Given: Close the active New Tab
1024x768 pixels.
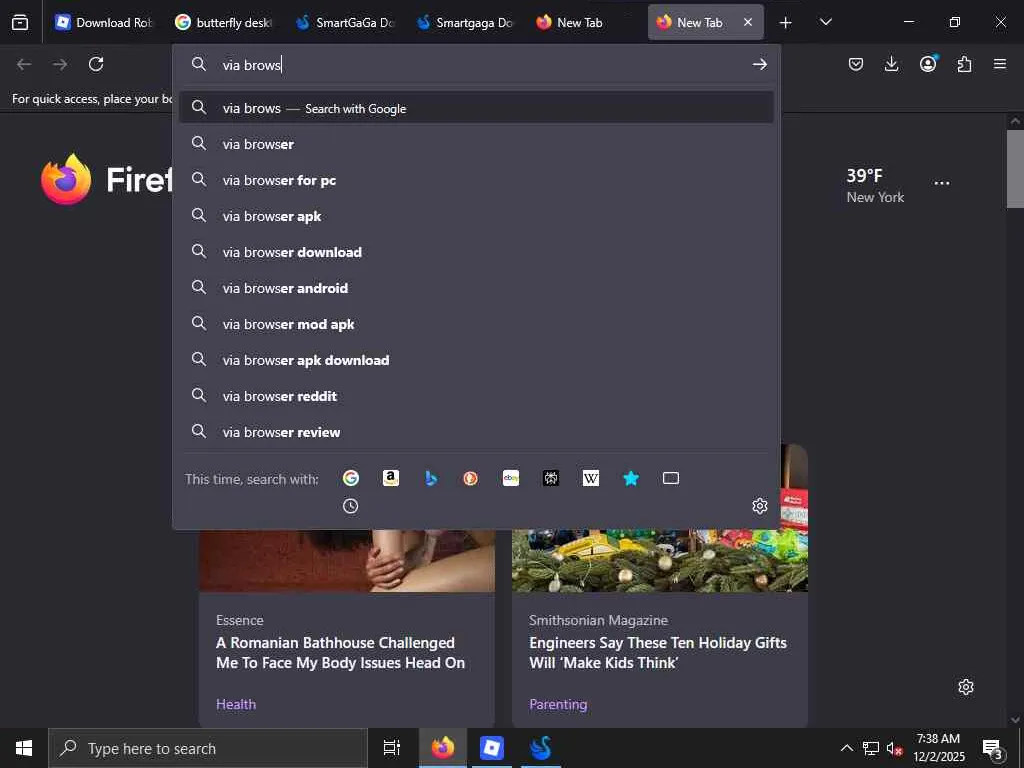Looking at the screenshot, I should point(748,22).
